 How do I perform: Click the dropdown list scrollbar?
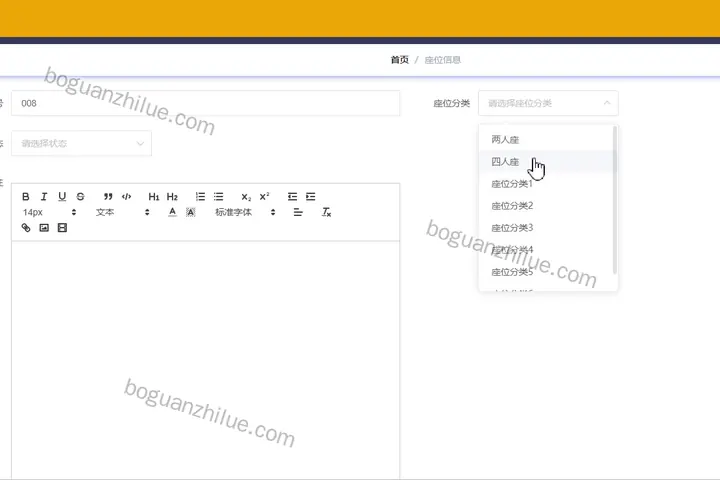coord(615,200)
